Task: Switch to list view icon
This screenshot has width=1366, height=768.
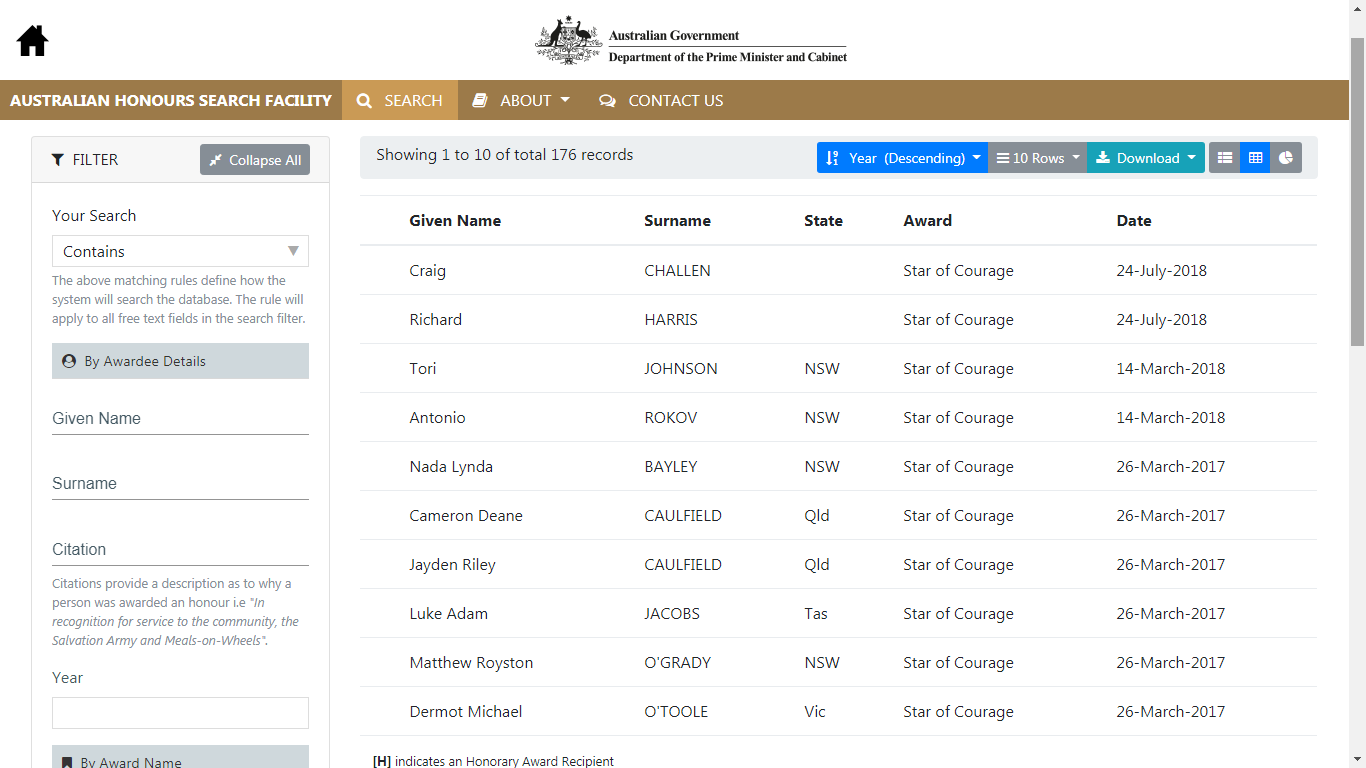Action: point(1224,158)
